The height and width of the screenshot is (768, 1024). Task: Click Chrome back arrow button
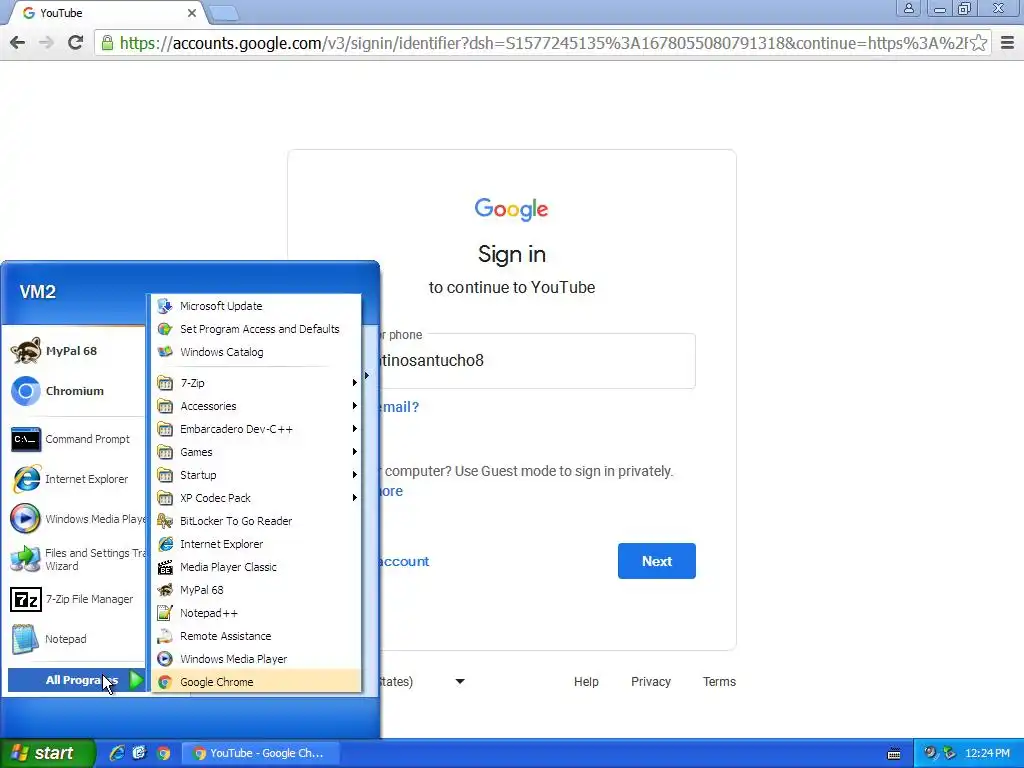click(x=18, y=43)
